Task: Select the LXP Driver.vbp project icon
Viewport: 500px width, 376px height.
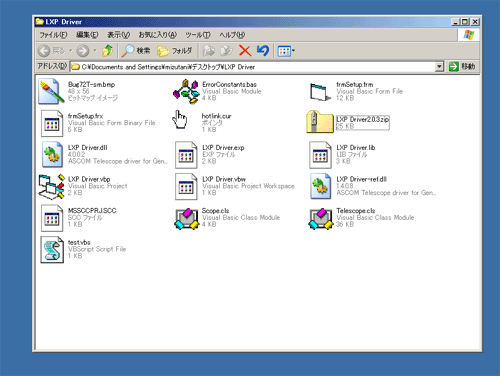Action: 51,186
